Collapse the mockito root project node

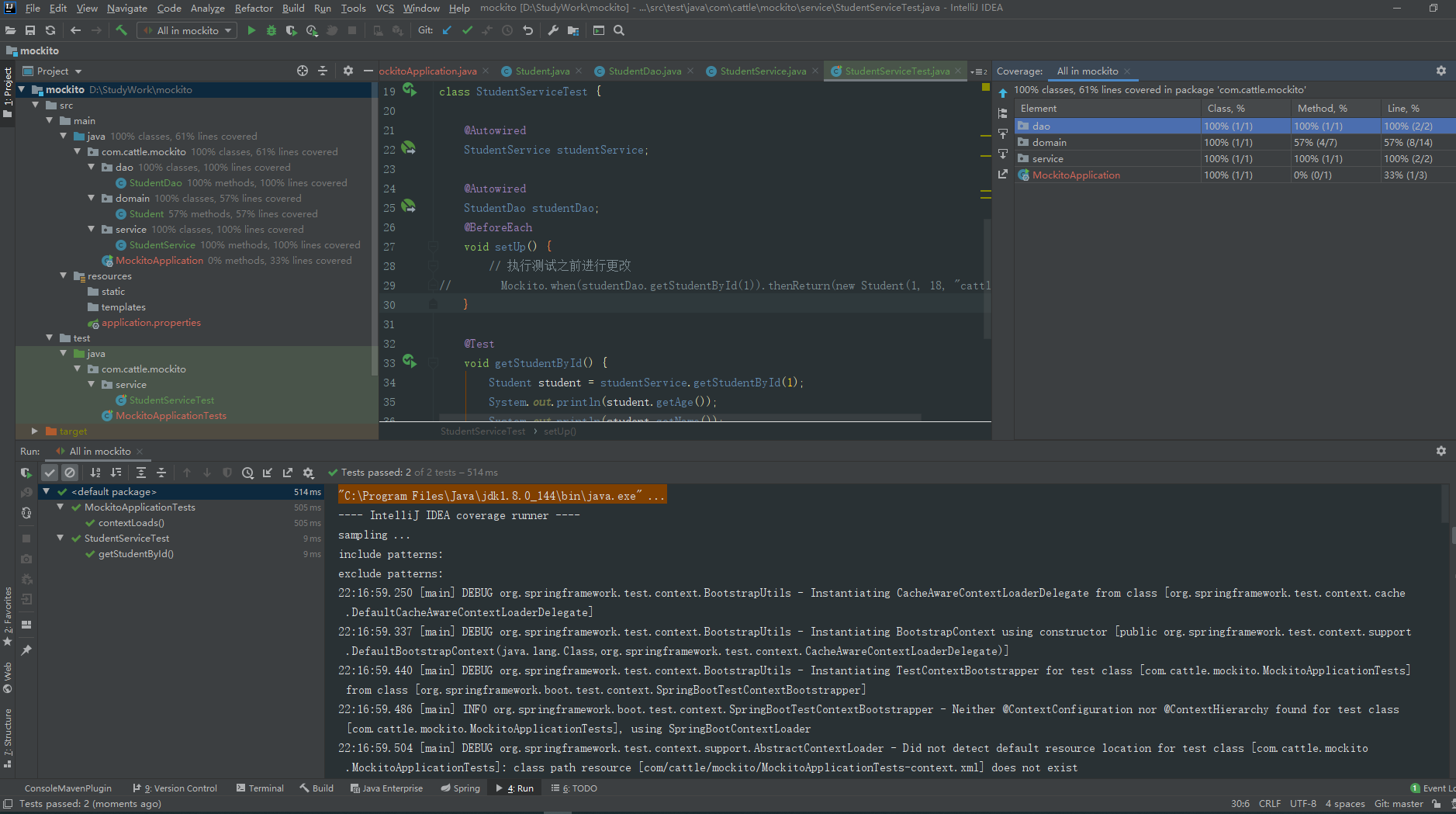tap(22, 90)
